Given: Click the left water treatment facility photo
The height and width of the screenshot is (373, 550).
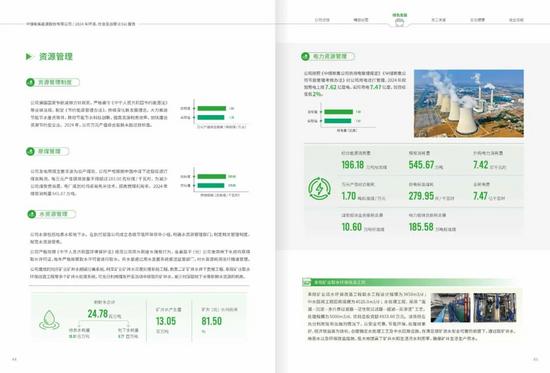Looking at the screenshot, I should point(450,308).
